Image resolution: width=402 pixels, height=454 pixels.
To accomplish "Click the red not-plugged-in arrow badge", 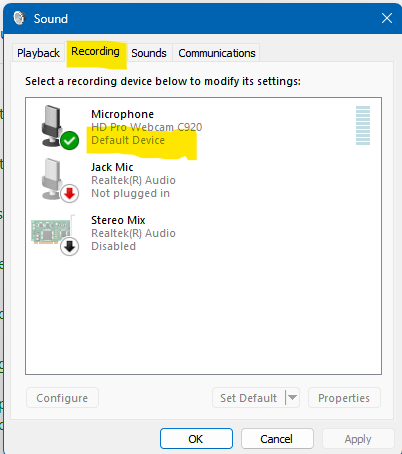I will coord(69,193).
